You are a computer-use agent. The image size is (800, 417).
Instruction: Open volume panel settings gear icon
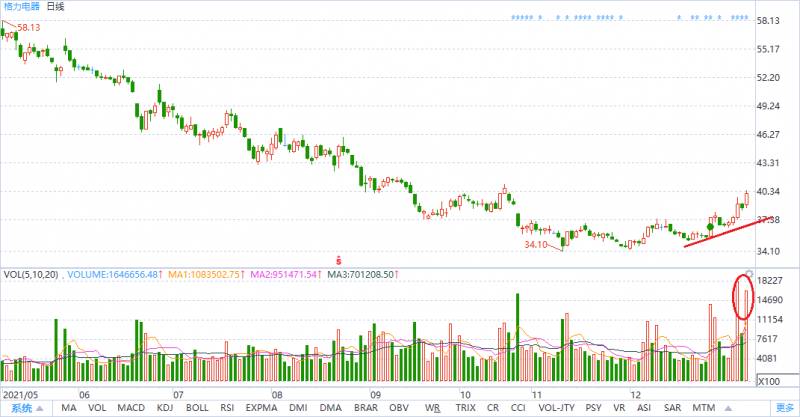pyautogui.click(x=749, y=274)
